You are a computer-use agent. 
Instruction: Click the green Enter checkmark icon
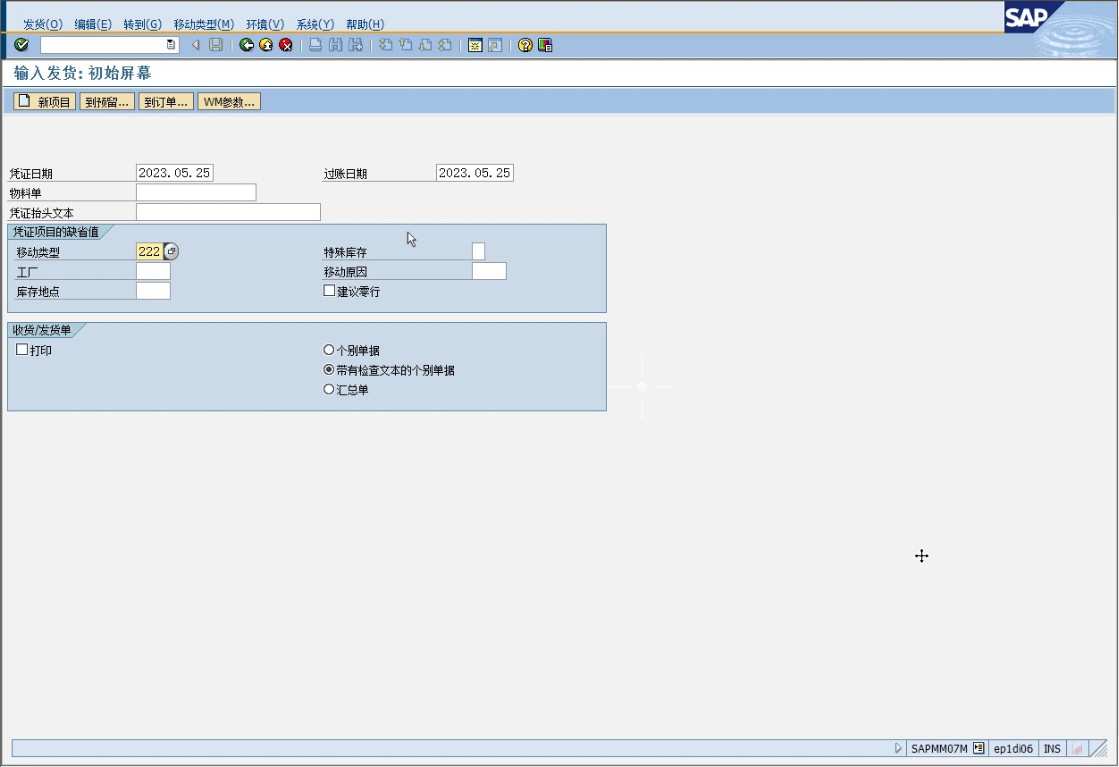pos(22,45)
